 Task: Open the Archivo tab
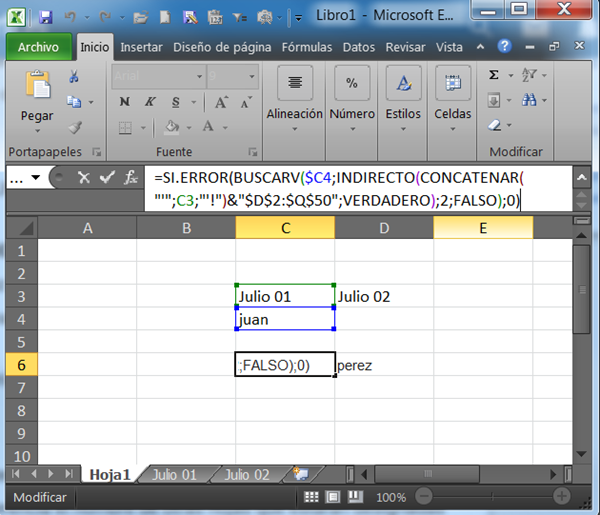38,47
